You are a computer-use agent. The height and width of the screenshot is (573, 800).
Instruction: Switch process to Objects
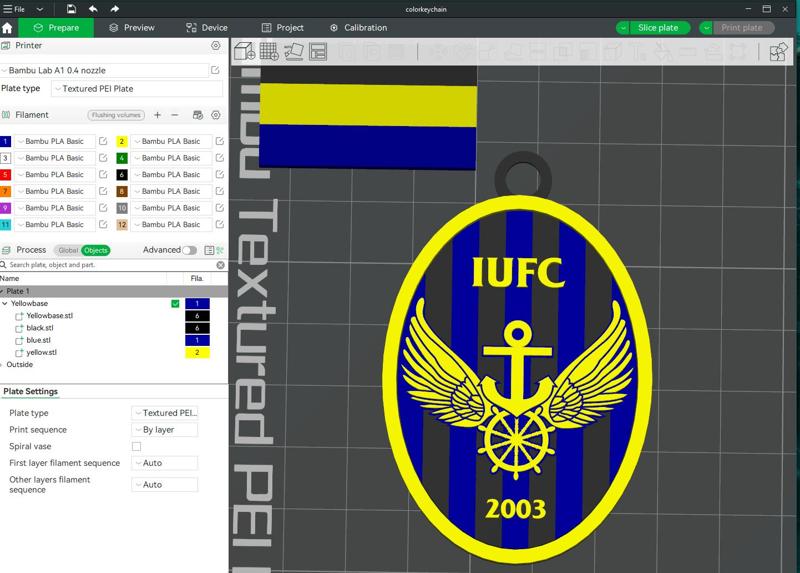pos(95,250)
